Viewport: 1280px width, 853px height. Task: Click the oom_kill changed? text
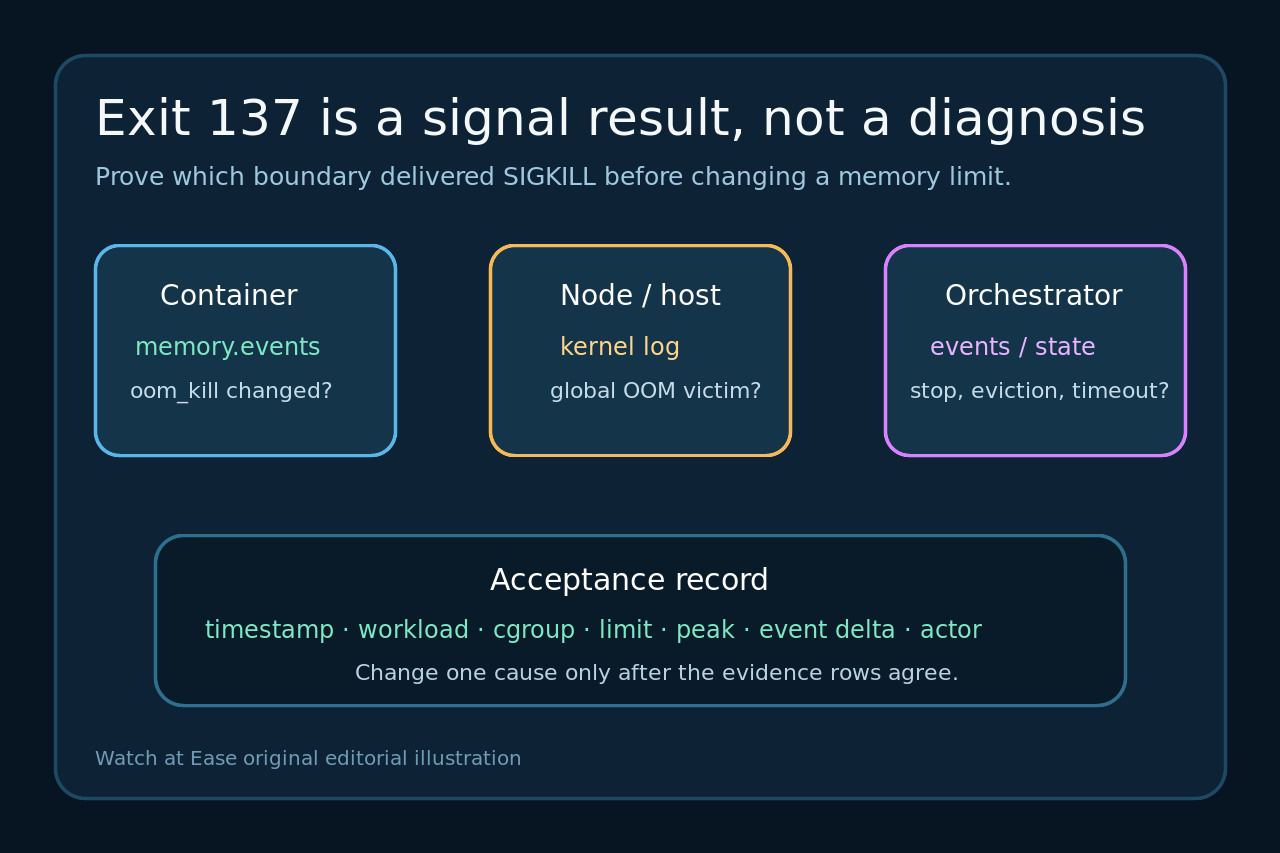231,391
